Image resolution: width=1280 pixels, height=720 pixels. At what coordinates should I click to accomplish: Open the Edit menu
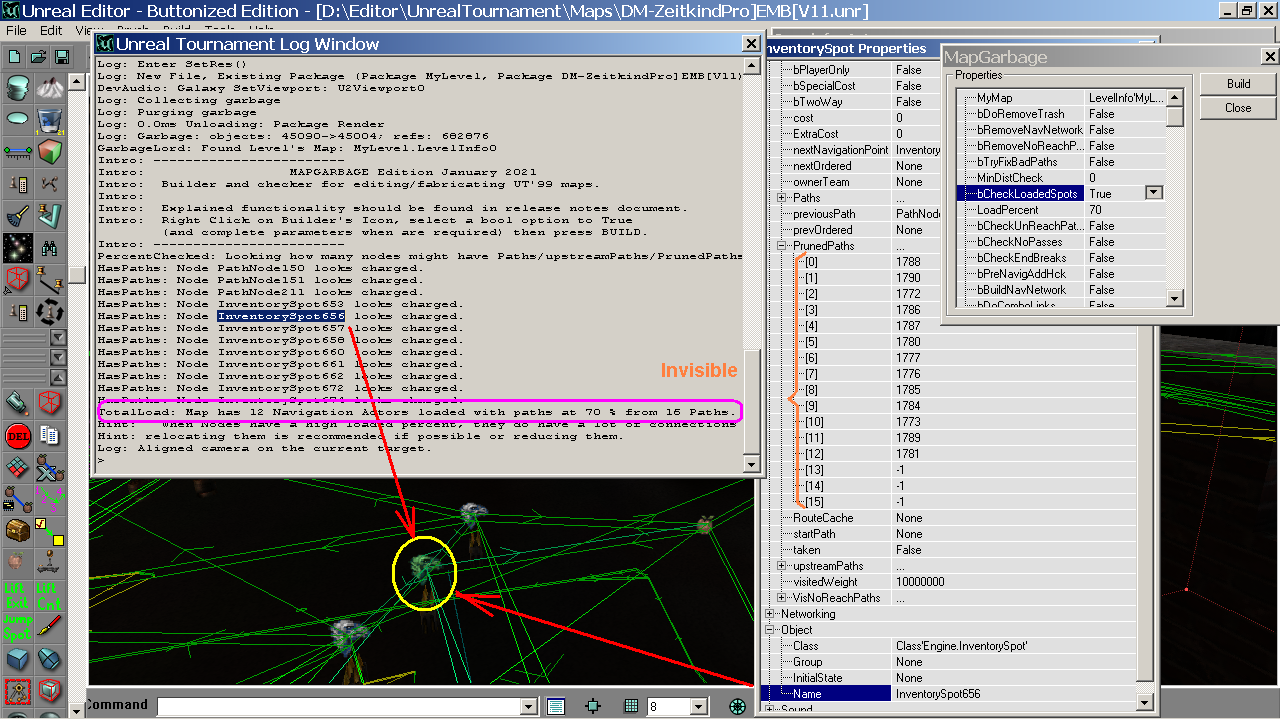tap(50, 30)
